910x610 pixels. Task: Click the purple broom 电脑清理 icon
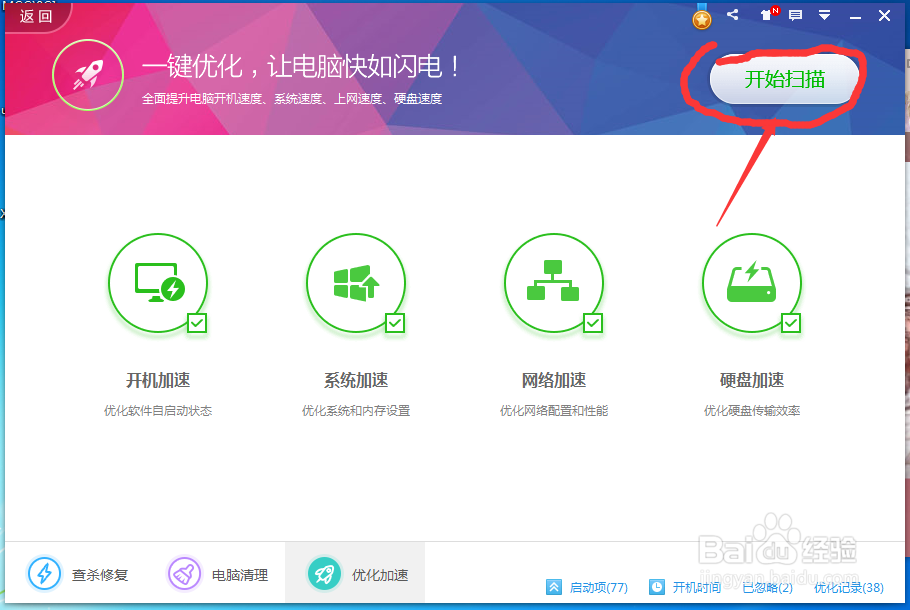point(185,573)
